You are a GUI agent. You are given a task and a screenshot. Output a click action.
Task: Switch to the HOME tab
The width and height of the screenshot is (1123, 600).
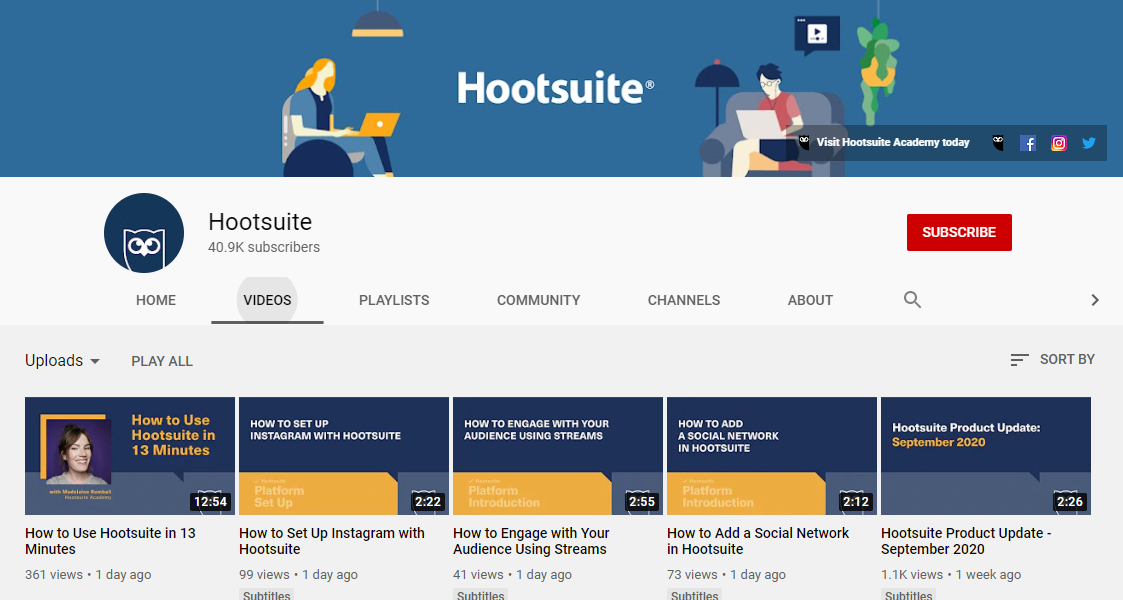156,300
